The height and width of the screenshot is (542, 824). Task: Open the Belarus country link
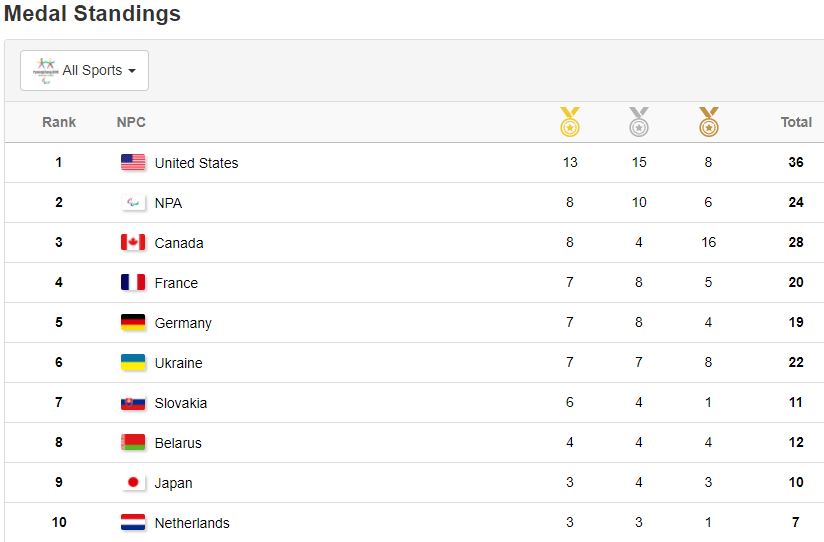click(x=178, y=443)
